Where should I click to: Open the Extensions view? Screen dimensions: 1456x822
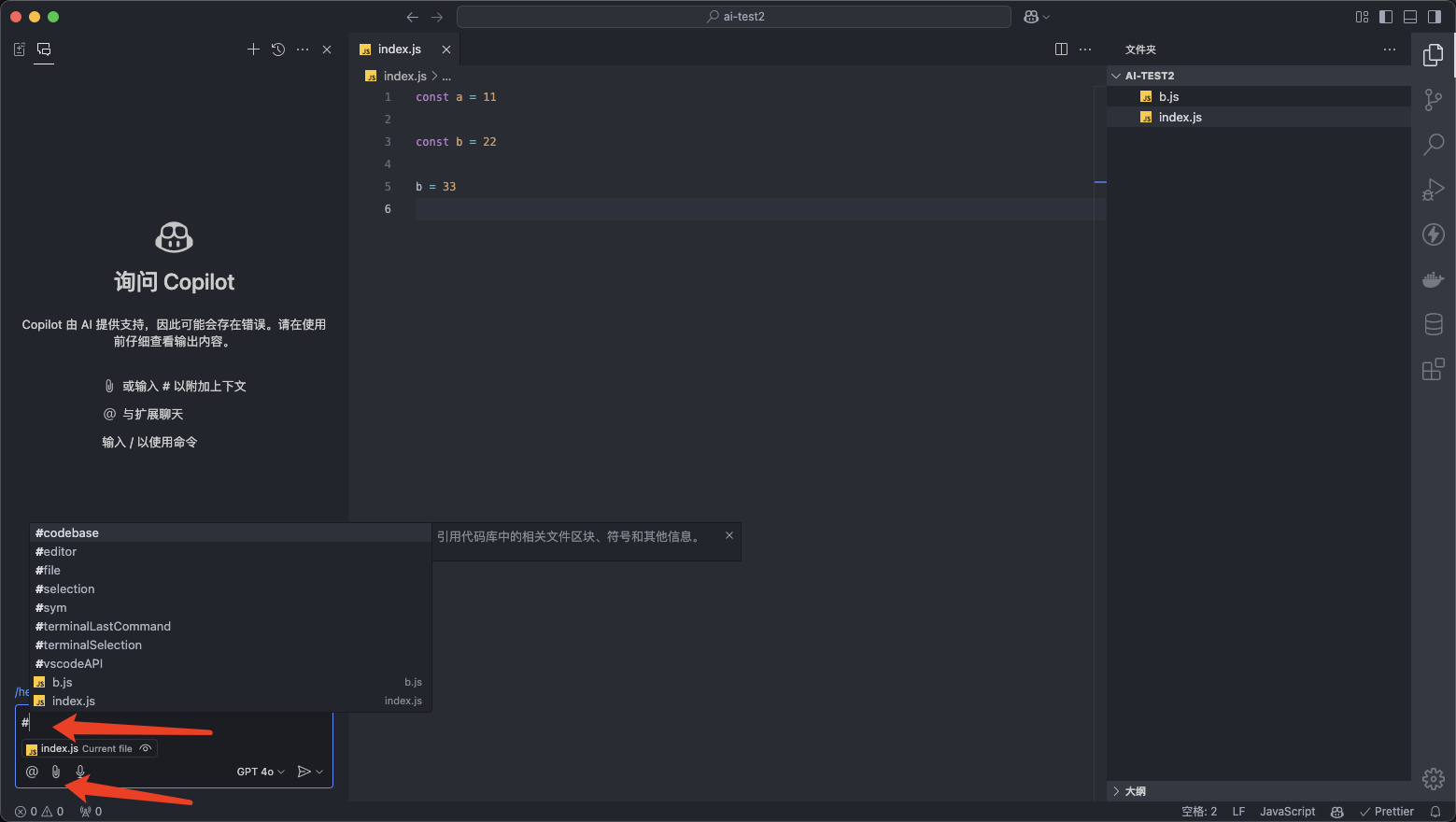point(1434,369)
